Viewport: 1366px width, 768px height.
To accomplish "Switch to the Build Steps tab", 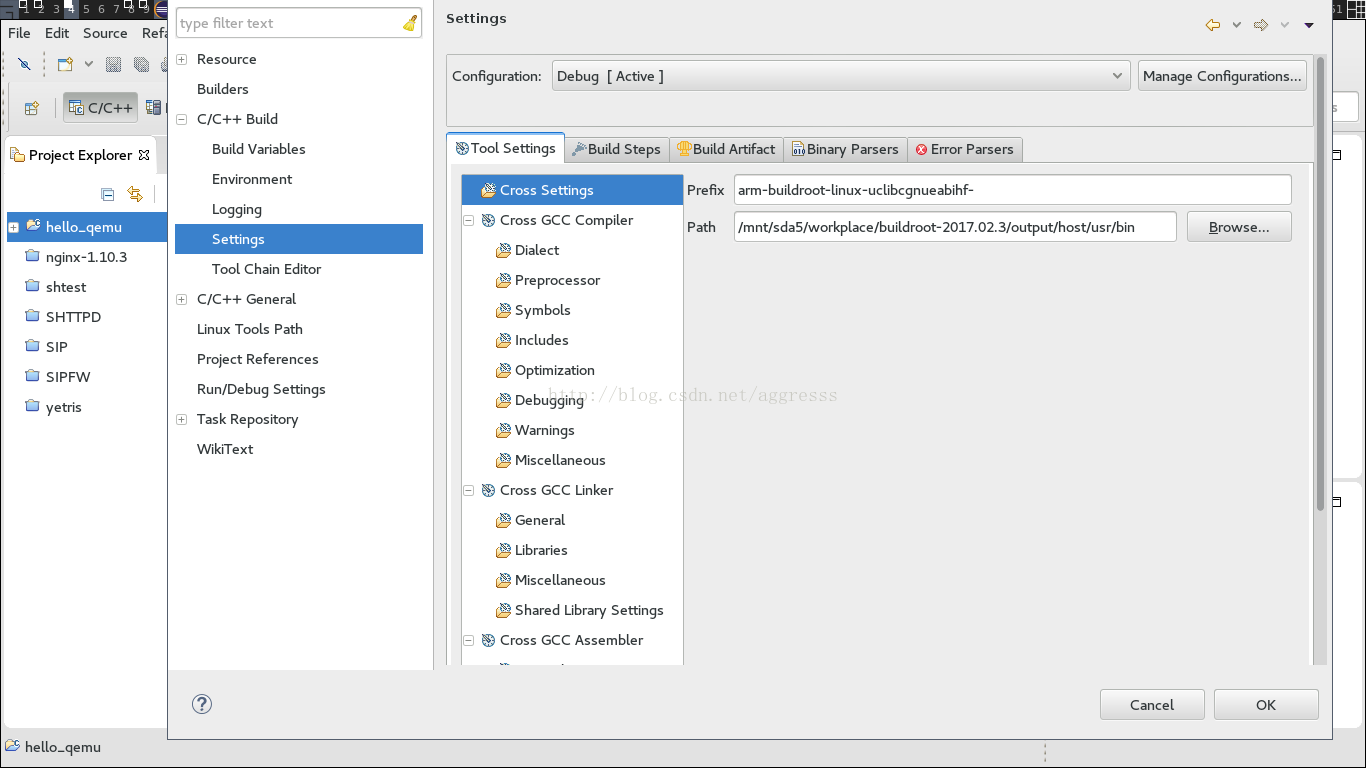I will point(616,149).
